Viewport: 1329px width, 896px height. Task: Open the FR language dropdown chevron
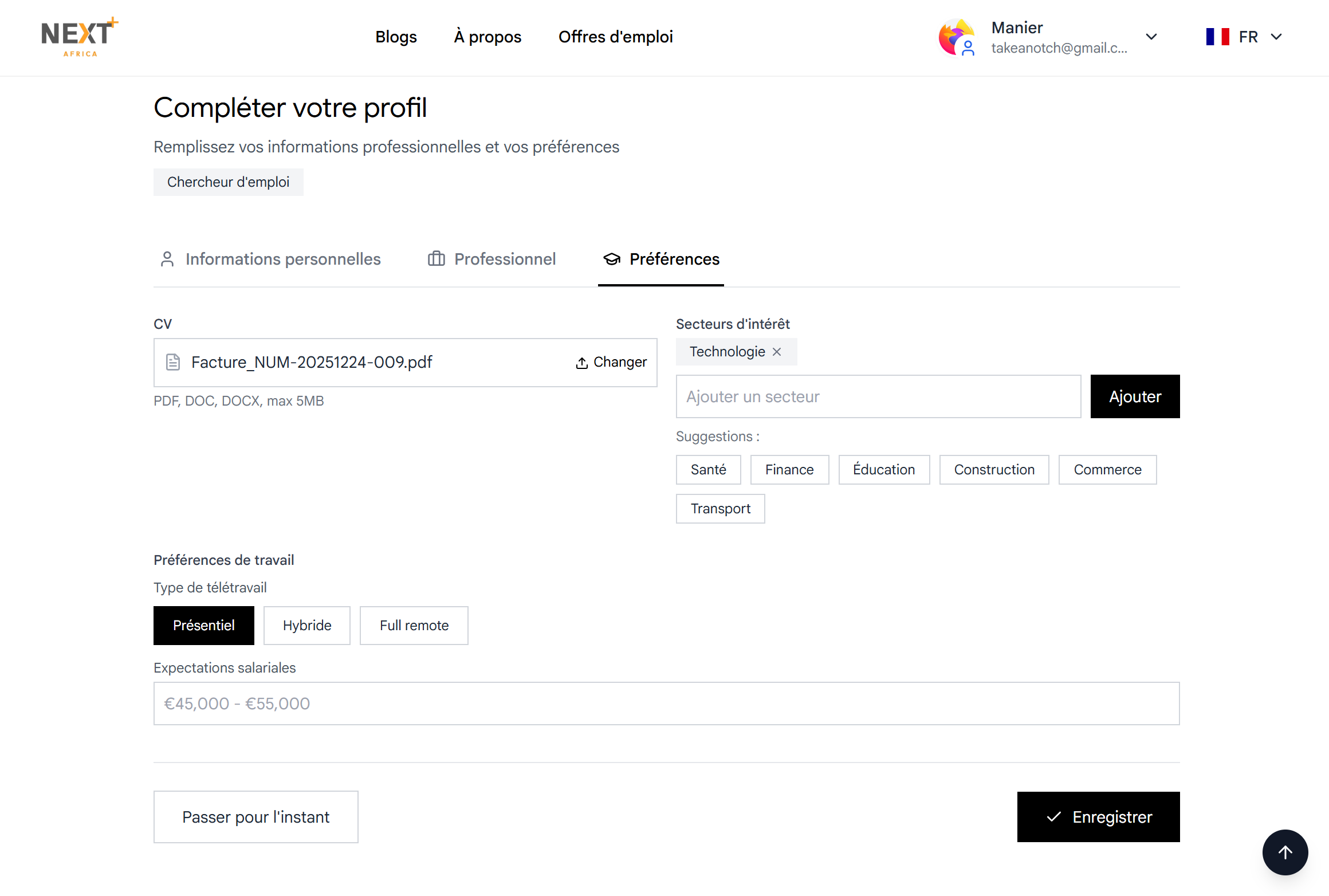pos(1276,37)
